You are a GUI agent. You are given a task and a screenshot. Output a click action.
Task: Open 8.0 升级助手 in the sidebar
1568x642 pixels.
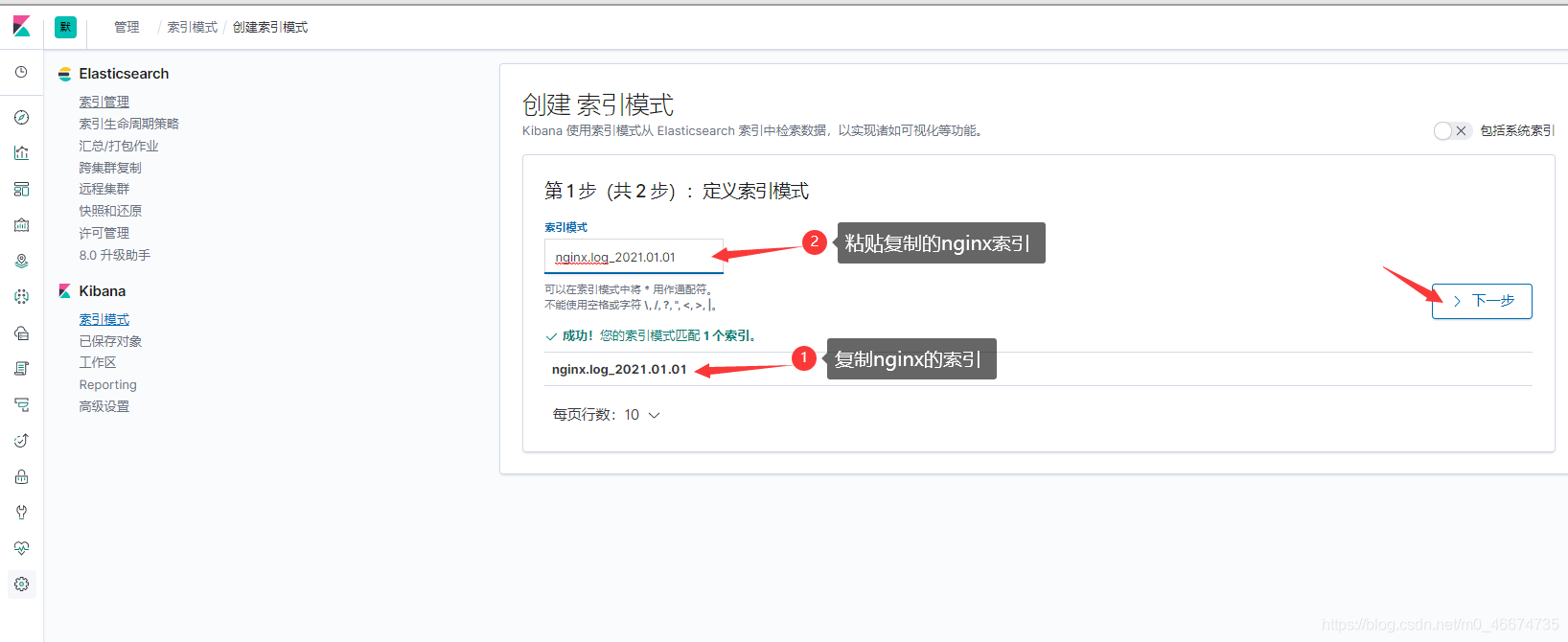click(x=115, y=255)
